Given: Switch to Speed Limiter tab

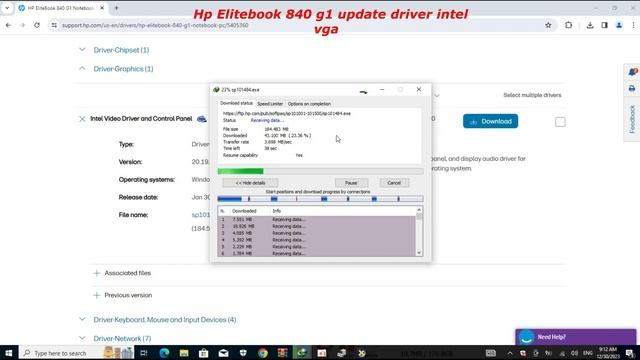Looking at the screenshot, I should [x=270, y=104].
